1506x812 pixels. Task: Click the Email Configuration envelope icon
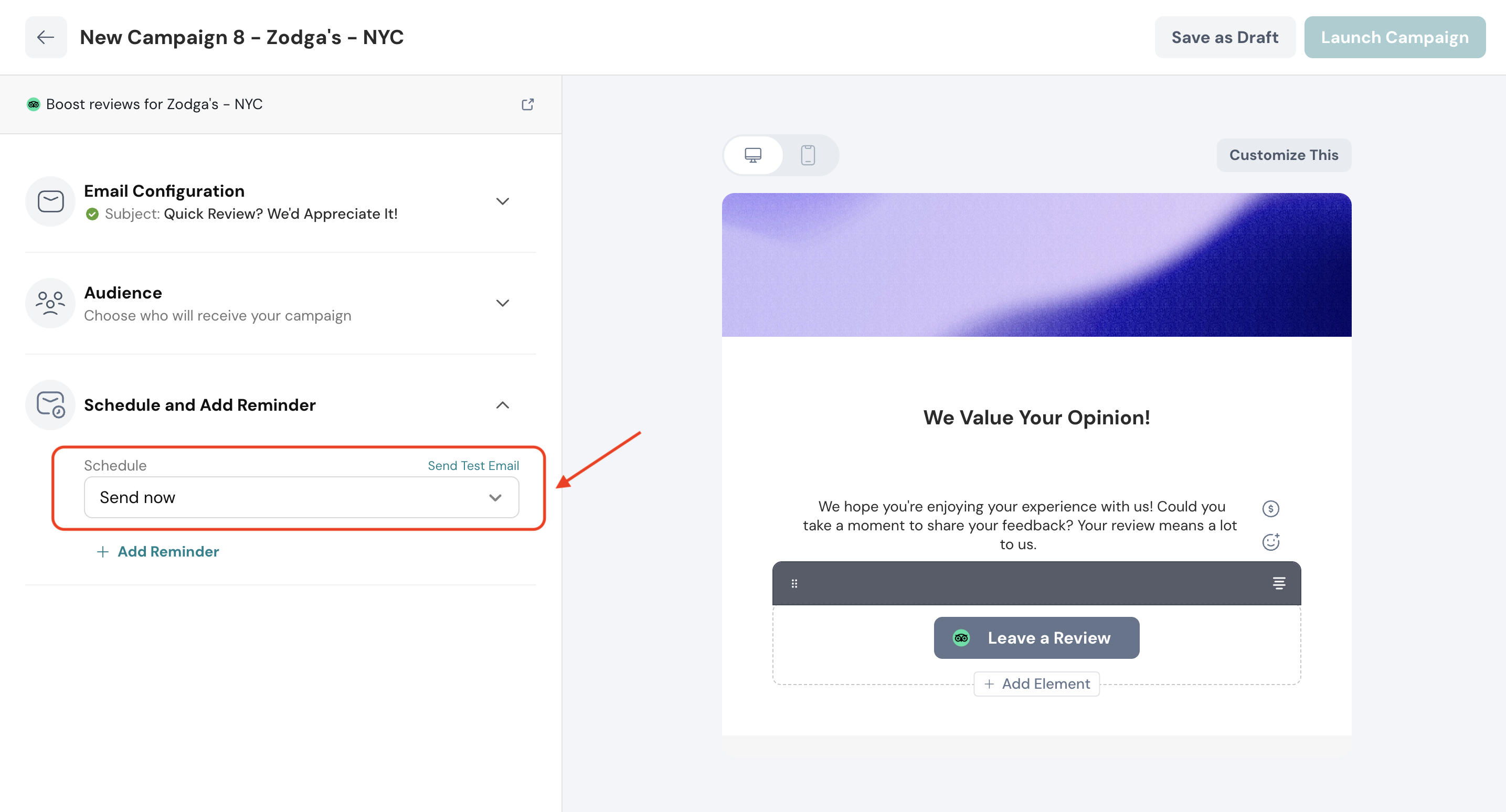coord(50,201)
